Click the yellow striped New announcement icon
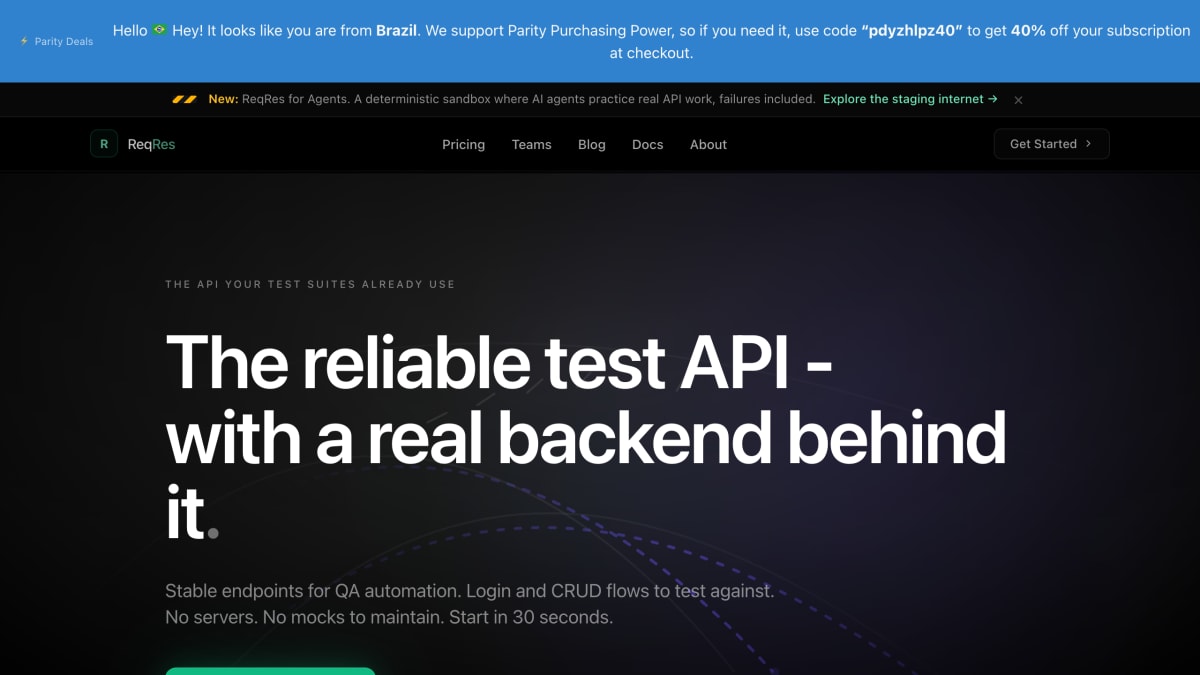 point(184,100)
